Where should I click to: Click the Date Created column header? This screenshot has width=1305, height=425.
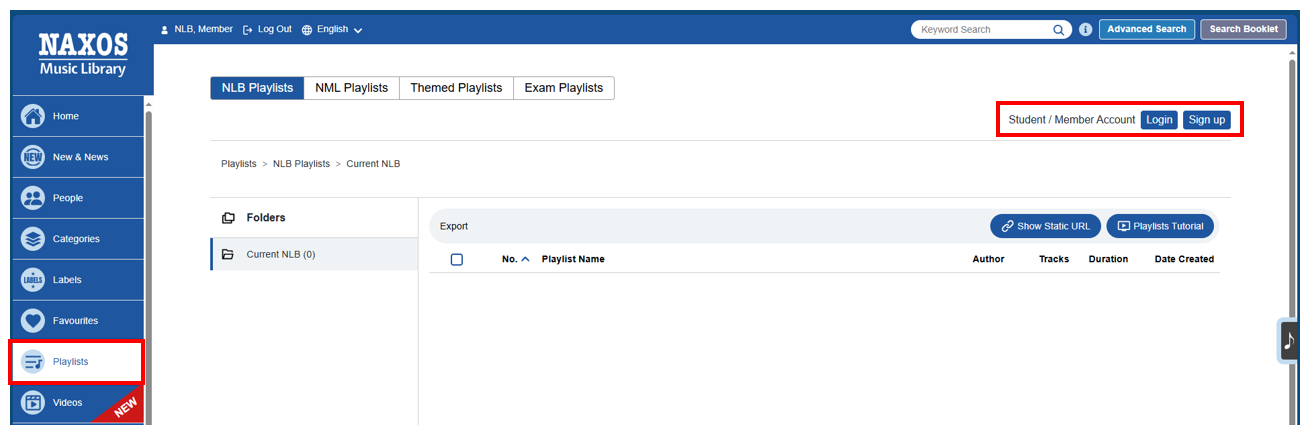pyautogui.click(x=1184, y=259)
